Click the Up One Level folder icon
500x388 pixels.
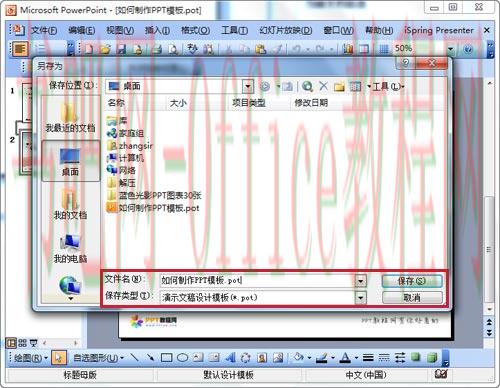click(x=287, y=87)
